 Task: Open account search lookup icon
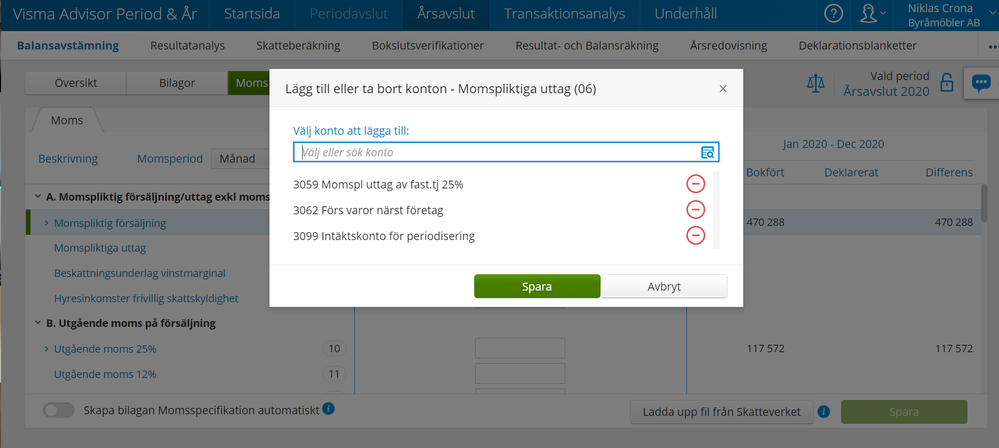coord(707,153)
